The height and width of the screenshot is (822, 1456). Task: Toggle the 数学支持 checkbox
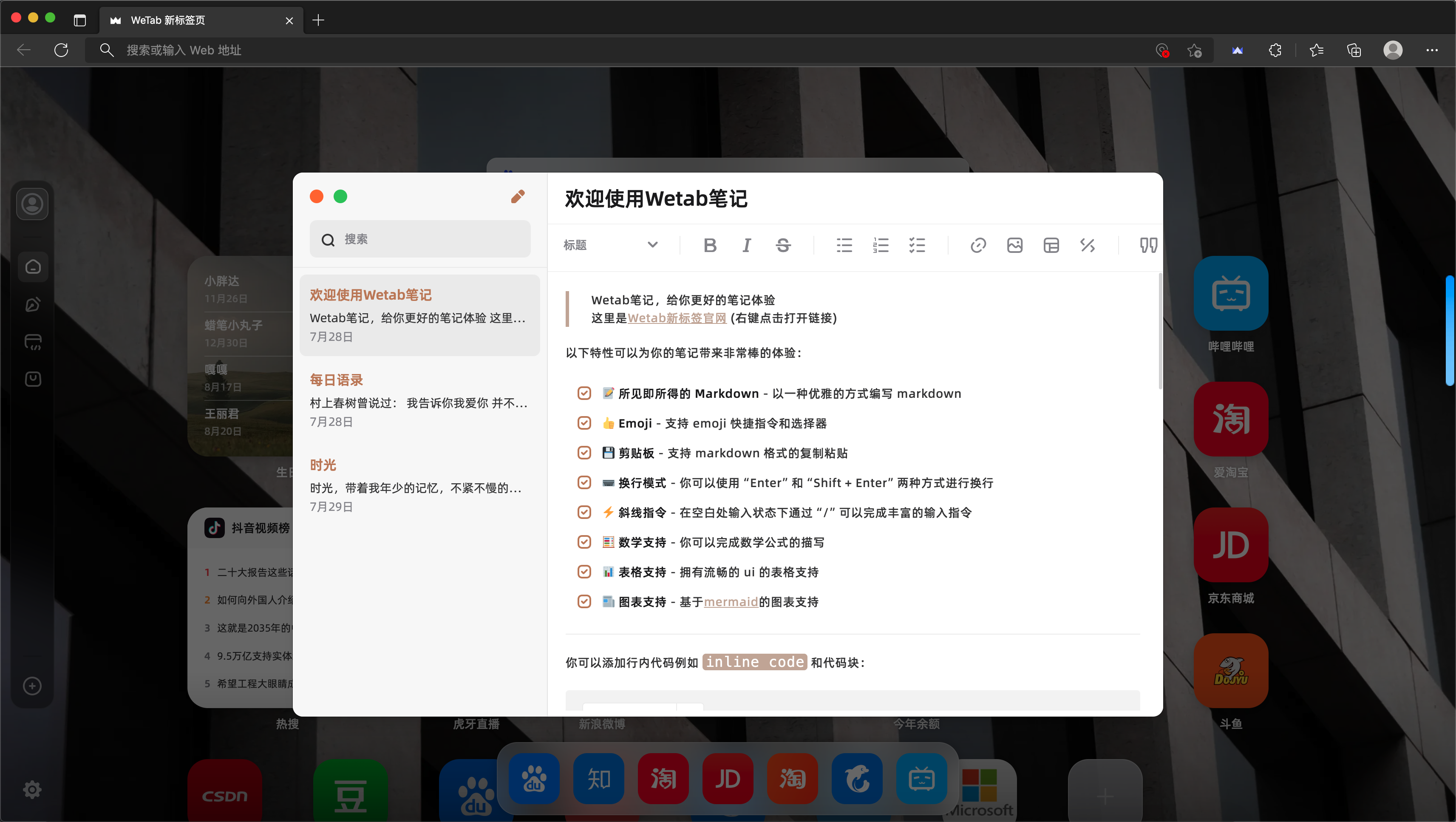pos(584,542)
